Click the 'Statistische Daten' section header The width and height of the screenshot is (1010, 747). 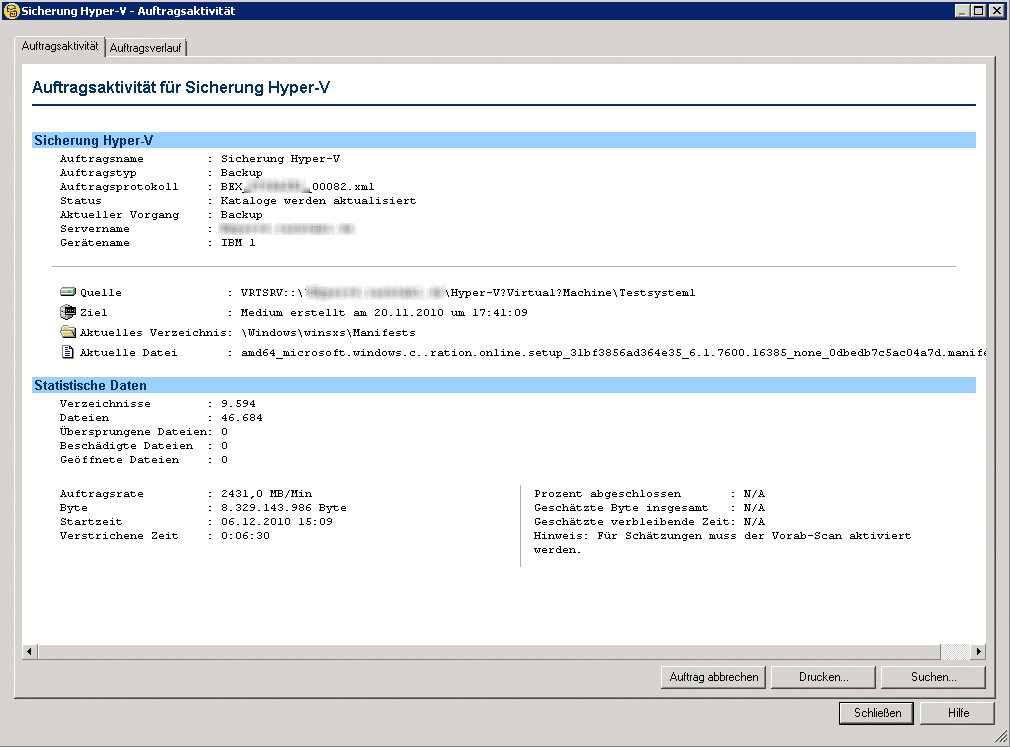tap(504, 385)
